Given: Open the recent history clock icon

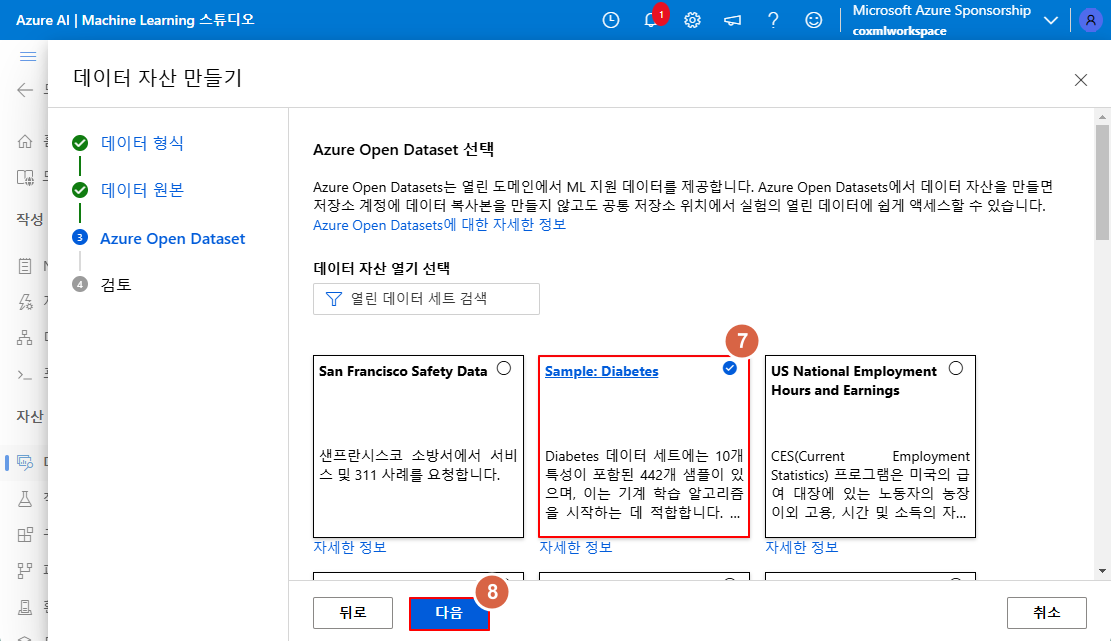Looking at the screenshot, I should 611,20.
